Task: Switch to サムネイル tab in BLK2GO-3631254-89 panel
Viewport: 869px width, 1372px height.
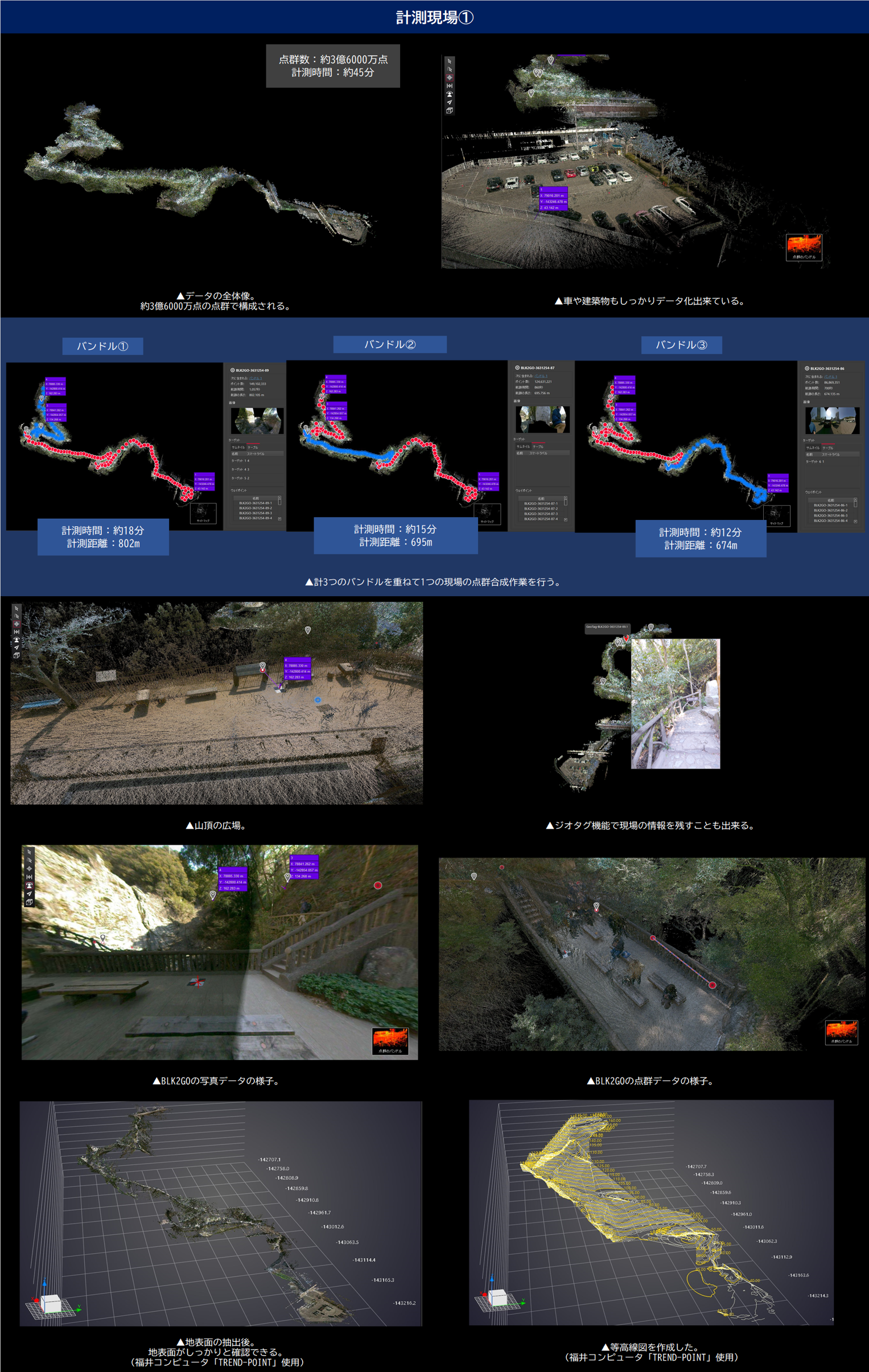Action: (x=239, y=448)
